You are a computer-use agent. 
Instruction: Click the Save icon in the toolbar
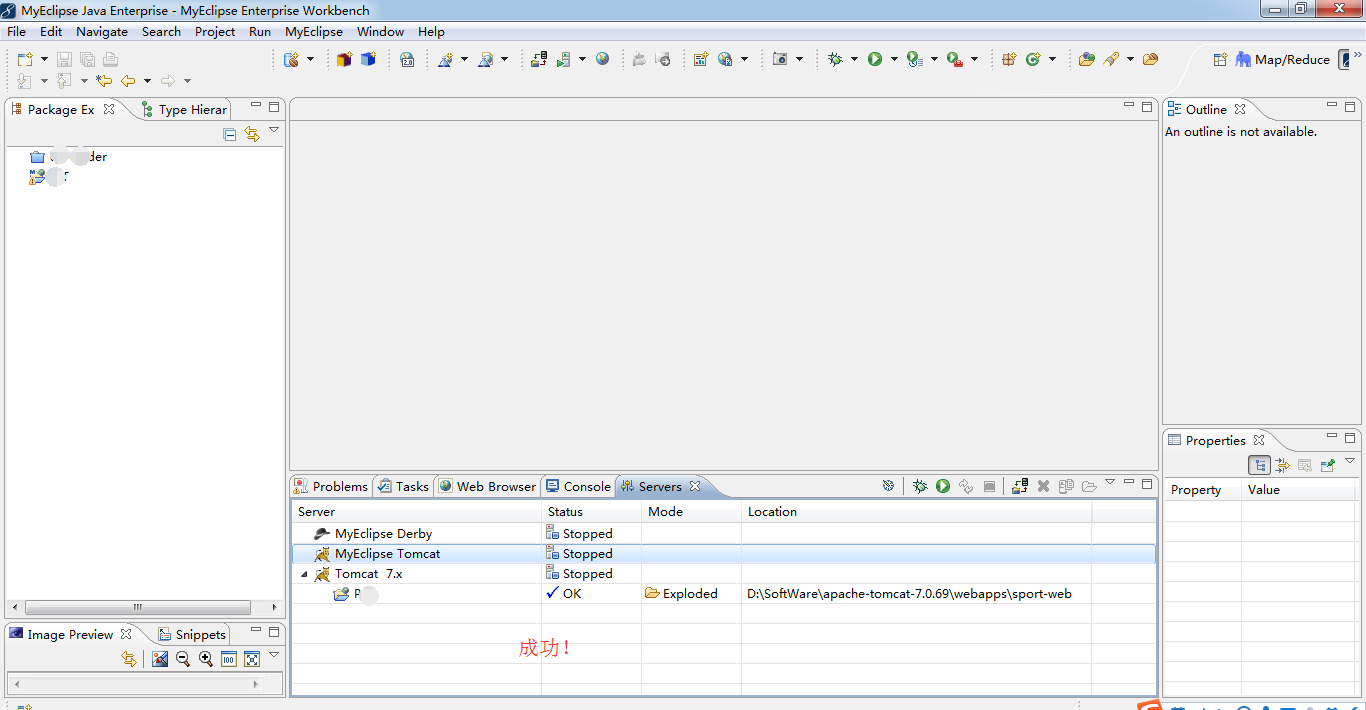[x=64, y=60]
